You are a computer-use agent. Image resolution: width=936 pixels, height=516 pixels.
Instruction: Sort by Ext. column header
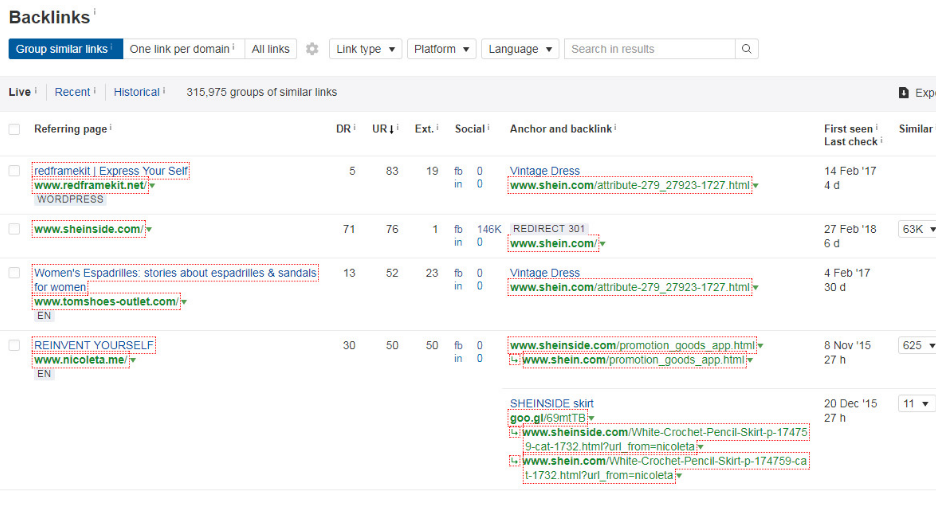[x=424, y=129]
